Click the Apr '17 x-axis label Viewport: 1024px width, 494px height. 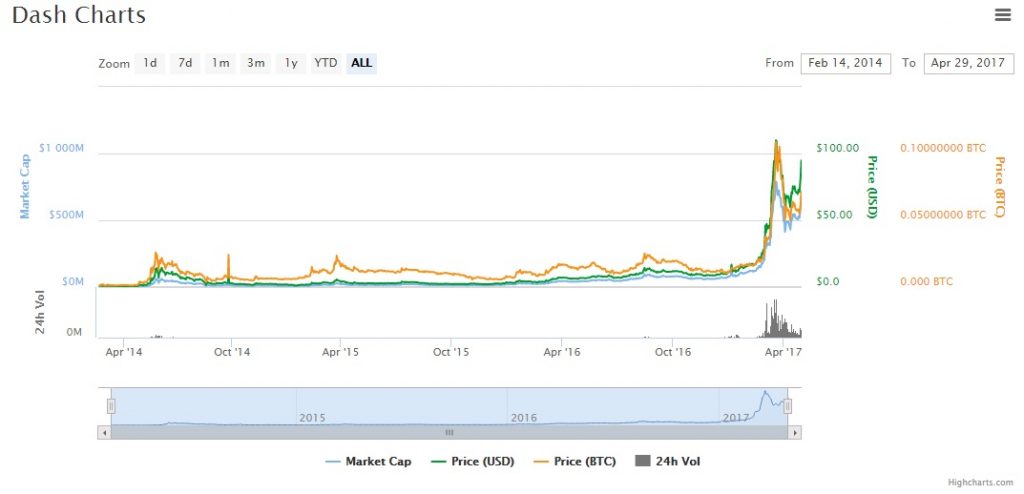(783, 352)
